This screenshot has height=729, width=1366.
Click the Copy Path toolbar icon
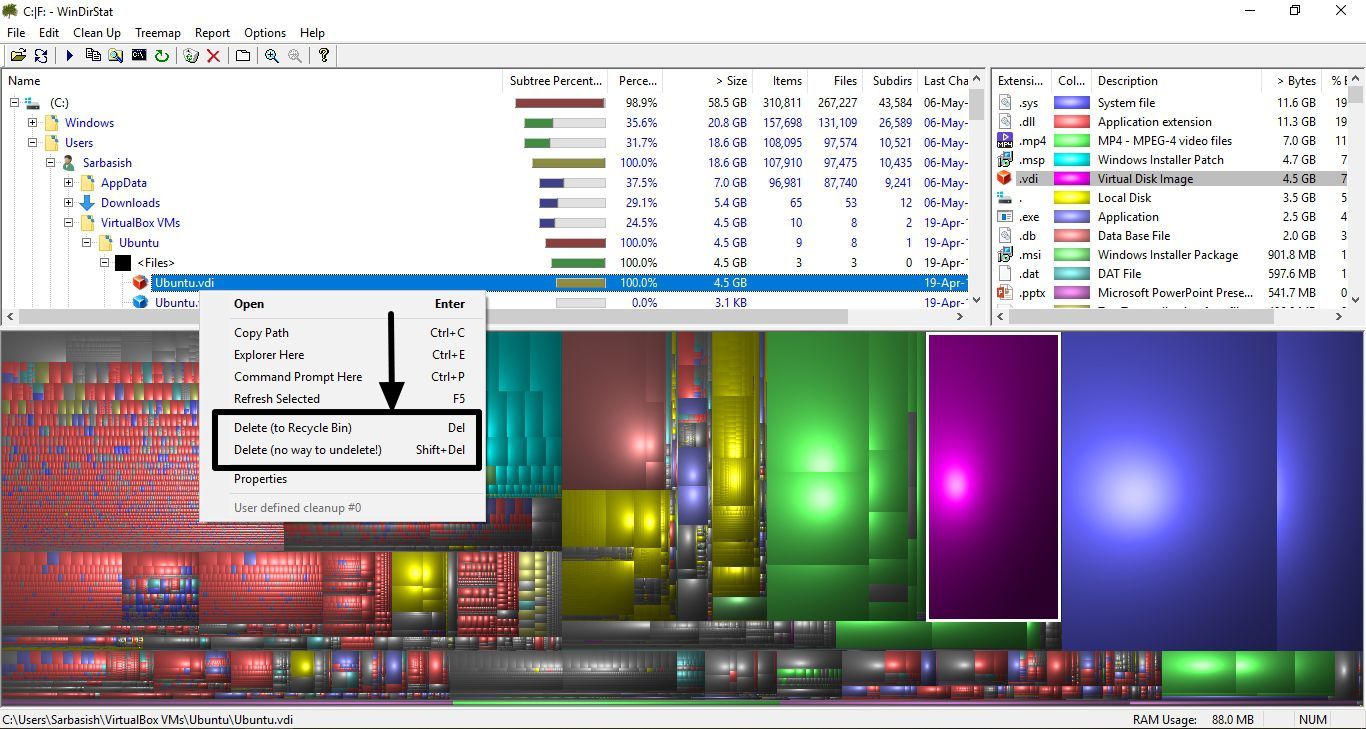coord(93,56)
